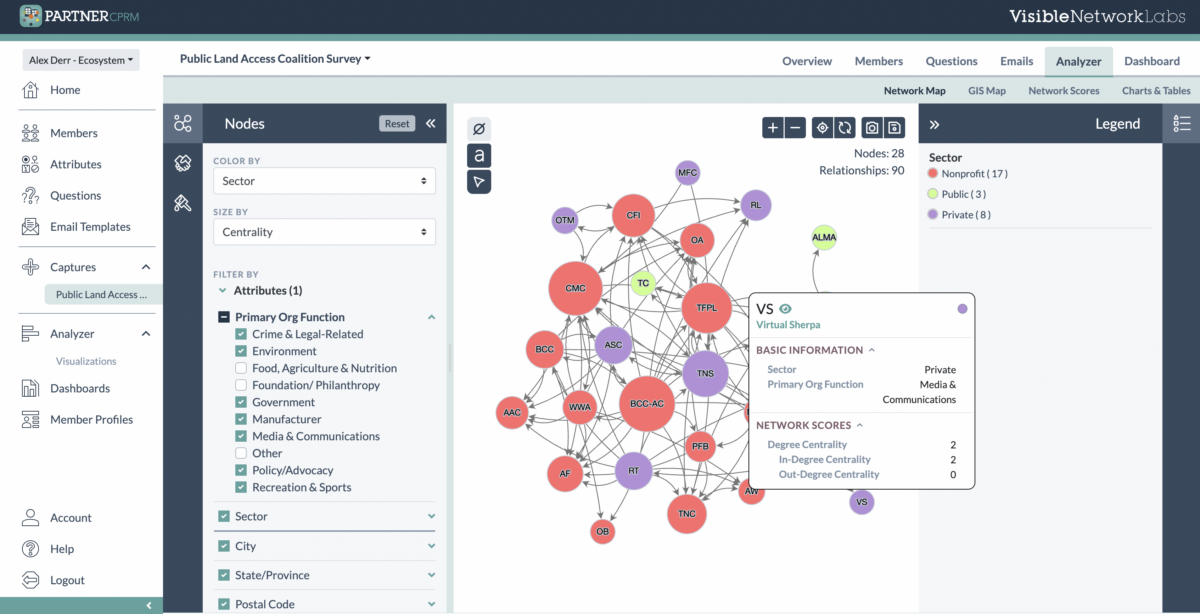Image resolution: width=1200 pixels, height=614 pixels.
Task: Select the tools panel icon below handshake
Action: [x=182, y=203]
